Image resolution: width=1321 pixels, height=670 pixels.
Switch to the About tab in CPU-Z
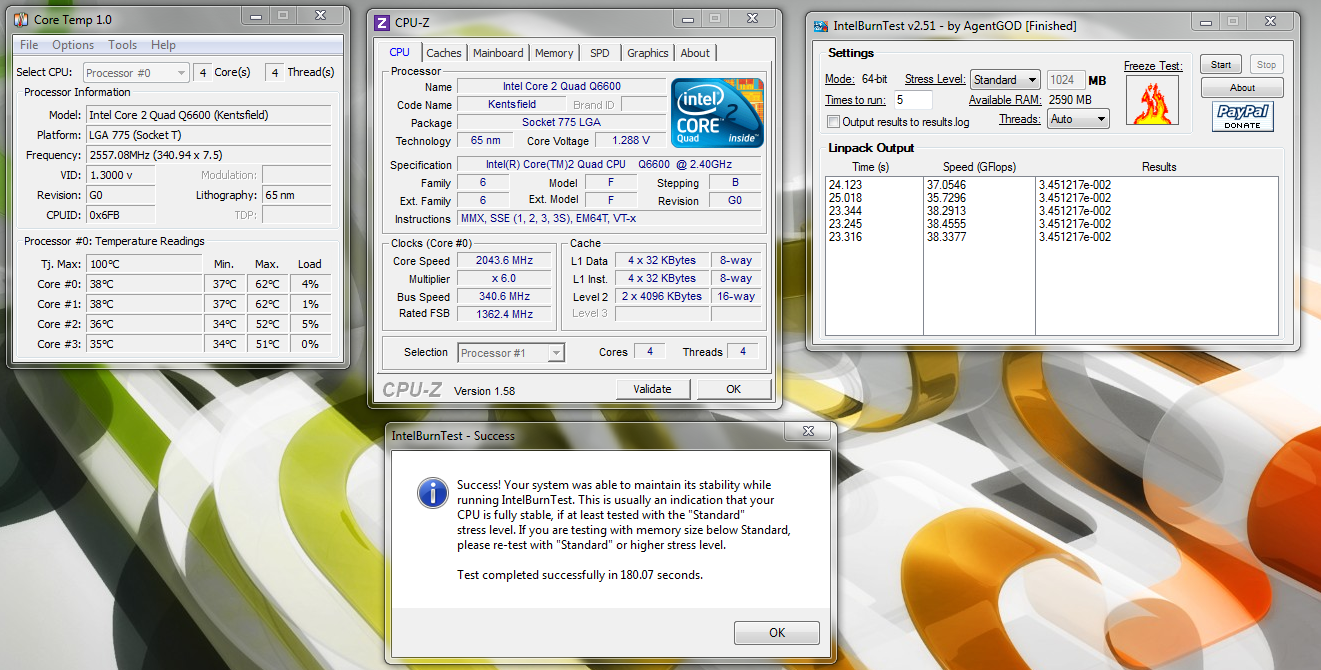(695, 53)
